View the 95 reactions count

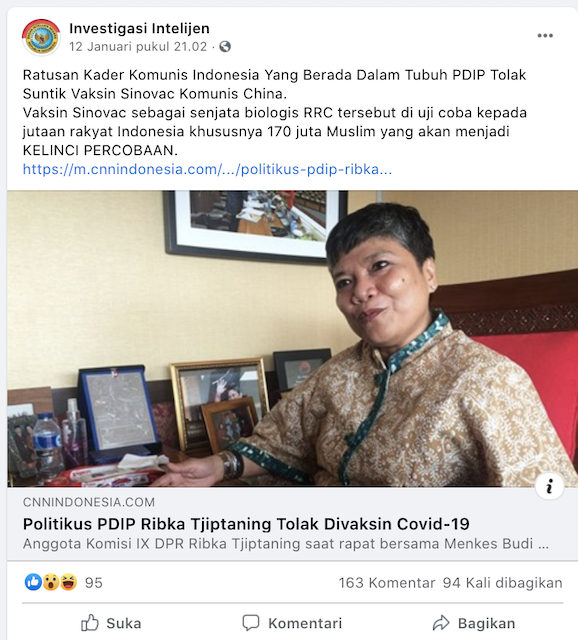pyautogui.click(x=93, y=583)
